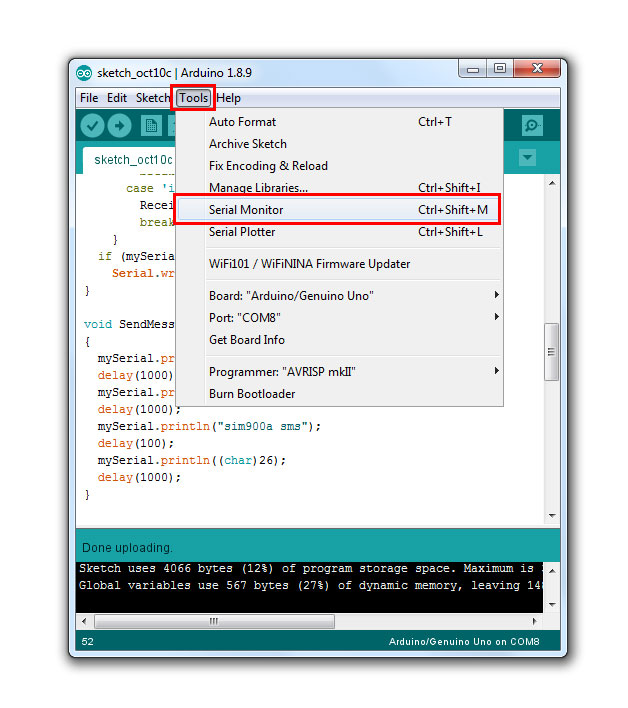Click console horizontal scrollbar right arrow
This screenshot has height=708, width=628.
point(535,621)
